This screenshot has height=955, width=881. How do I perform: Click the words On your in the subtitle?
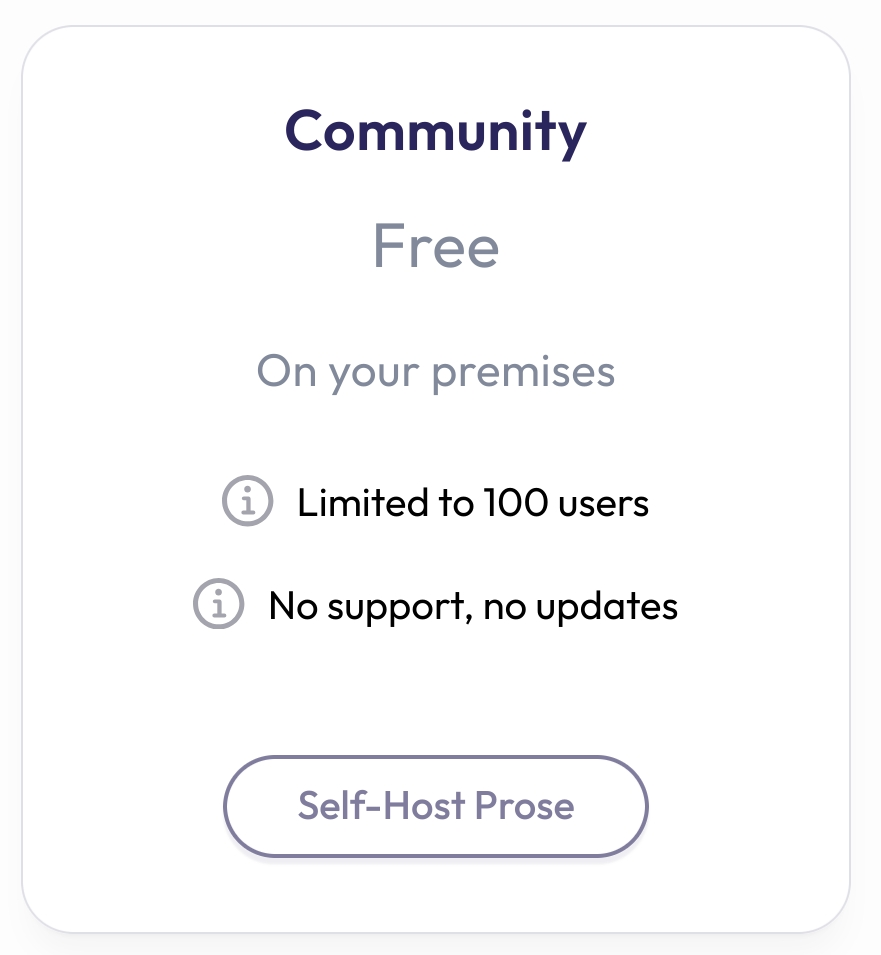click(x=340, y=373)
